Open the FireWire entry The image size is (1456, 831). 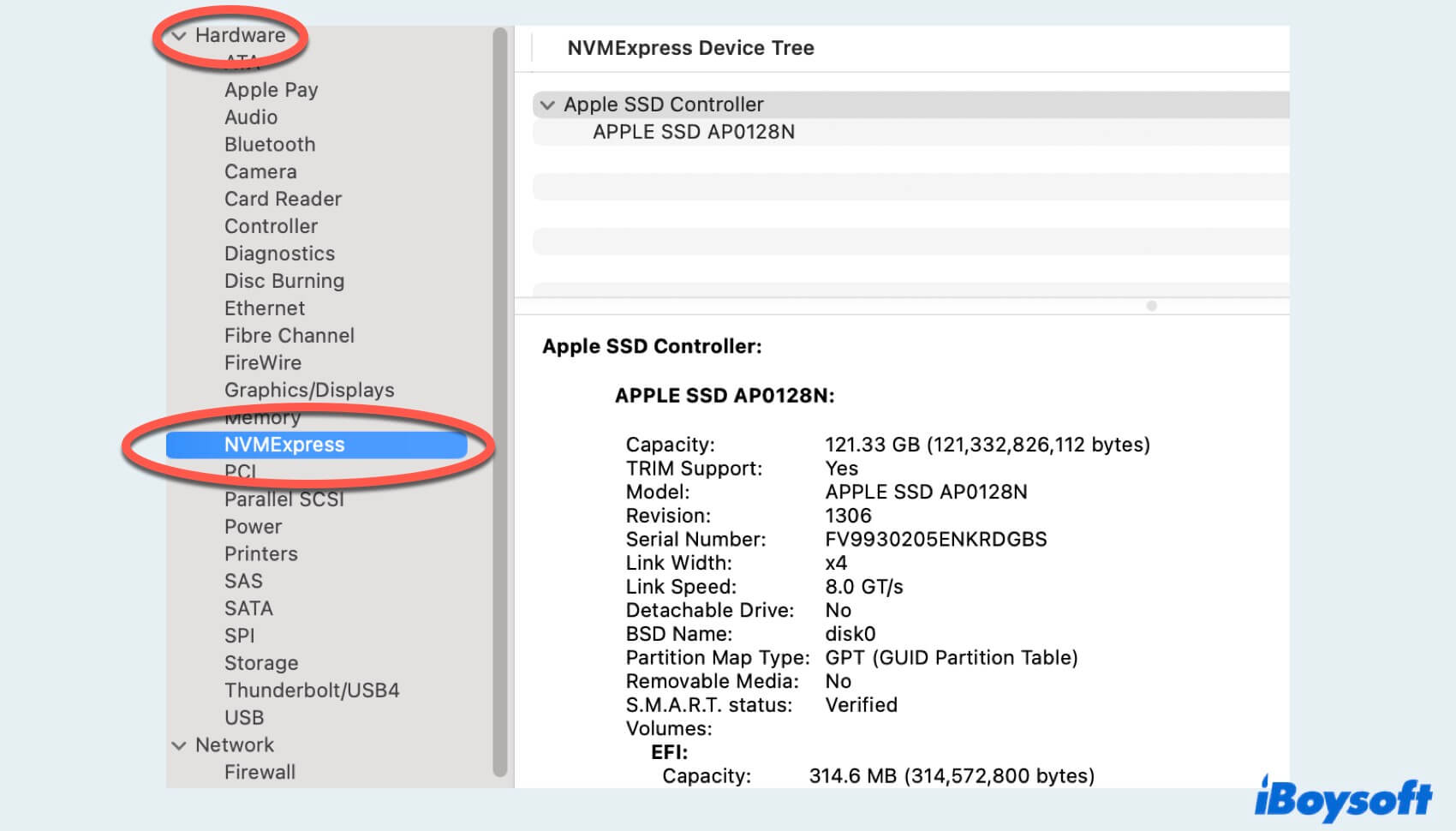(x=263, y=363)
